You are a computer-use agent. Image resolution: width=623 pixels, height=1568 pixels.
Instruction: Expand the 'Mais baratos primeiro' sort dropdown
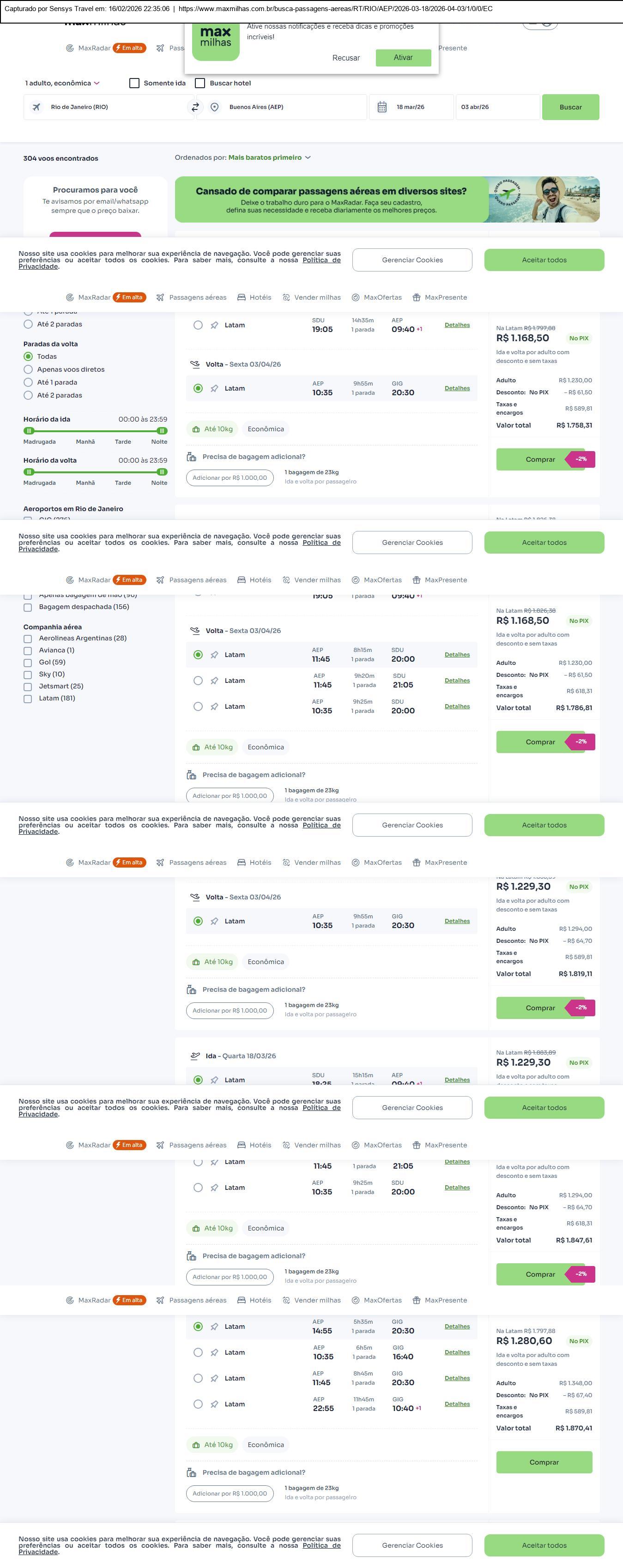pos(269,157)
